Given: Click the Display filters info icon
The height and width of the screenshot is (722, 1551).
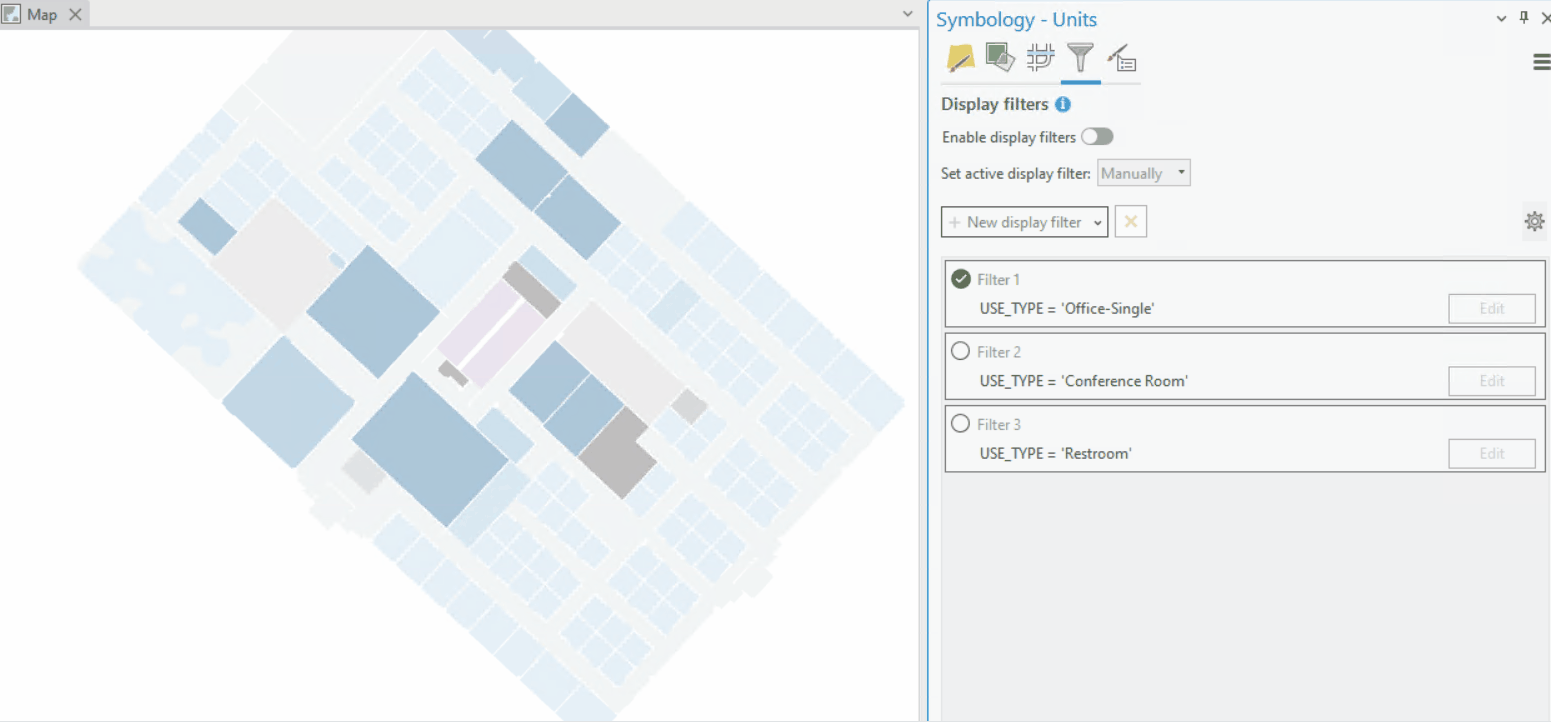Looking at the screenshot, I should (1063, 104).
